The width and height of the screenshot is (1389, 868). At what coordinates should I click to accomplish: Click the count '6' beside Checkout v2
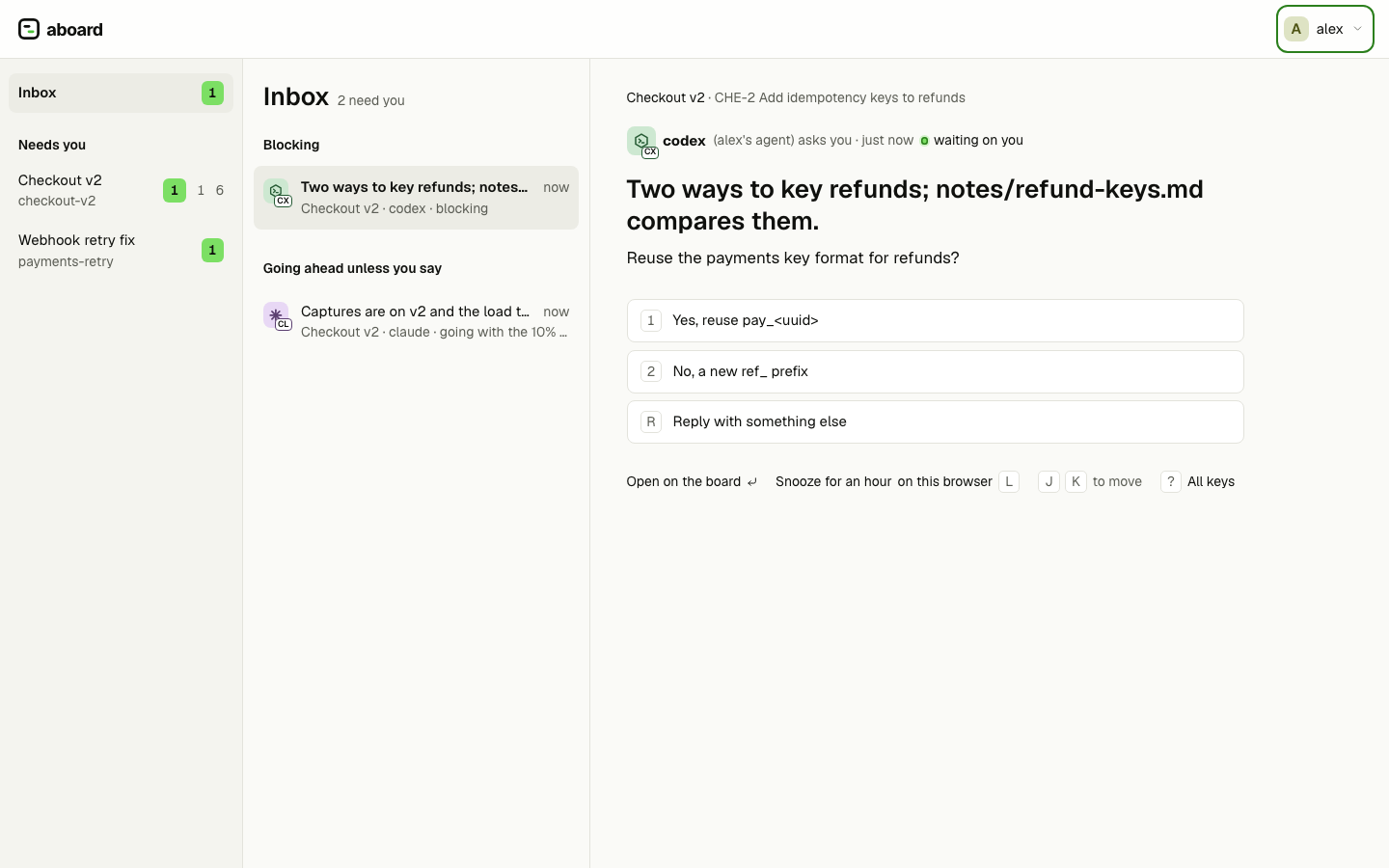(x=220, y=190)
